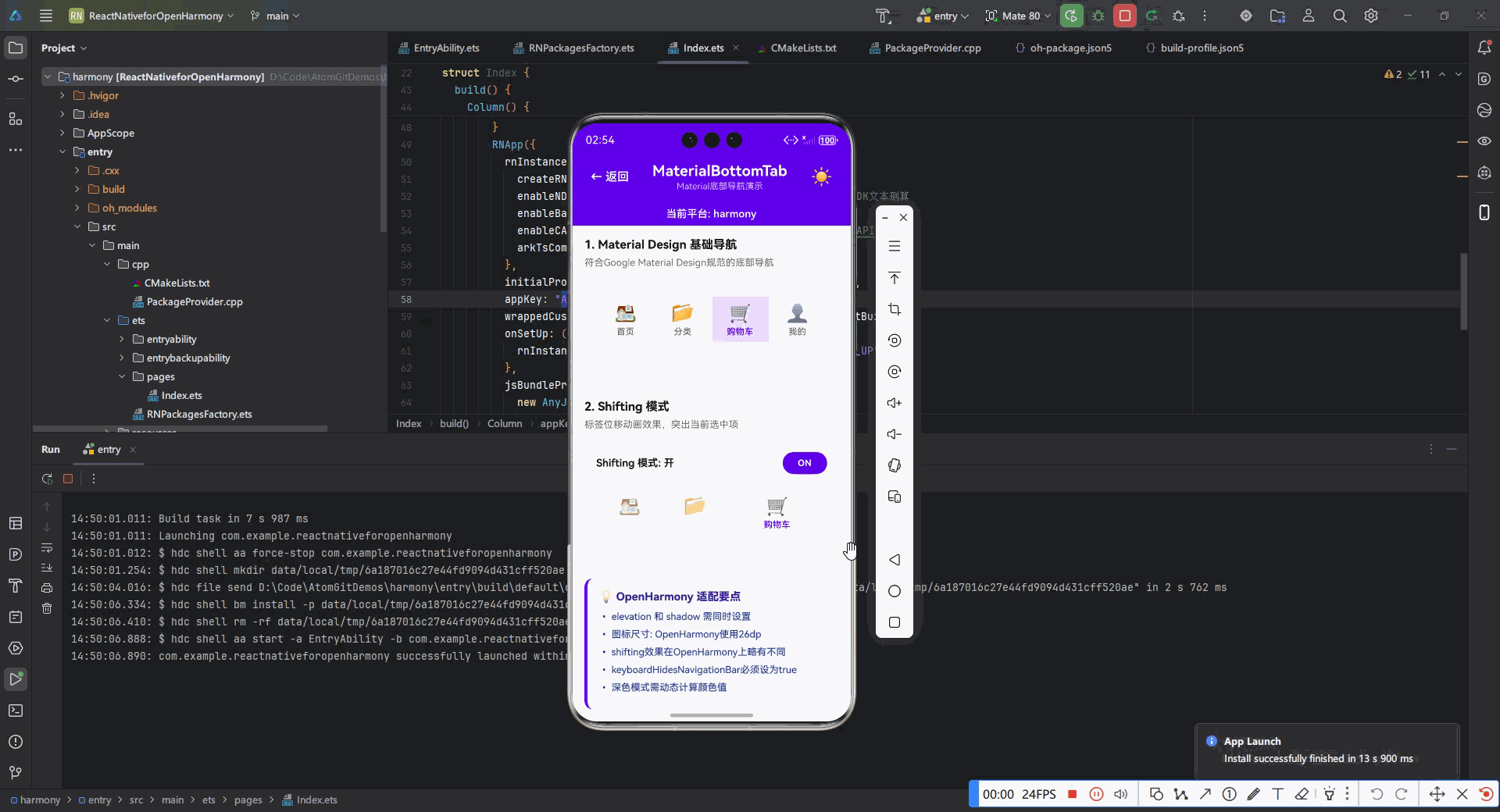Image resolution: width=1500 pixels, height=812 pixels.
Task: Open entry run configuration dropdown
Action: (x=942, y=16)
